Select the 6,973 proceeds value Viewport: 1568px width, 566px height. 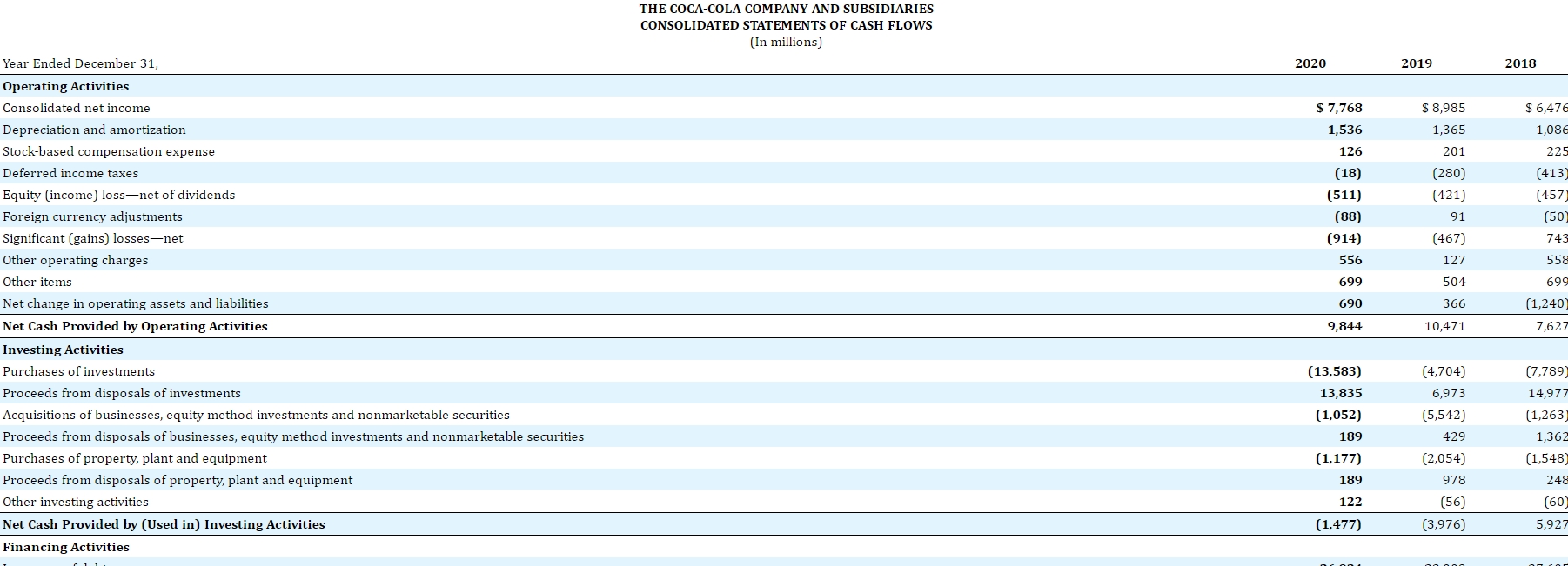[1449, 393]
